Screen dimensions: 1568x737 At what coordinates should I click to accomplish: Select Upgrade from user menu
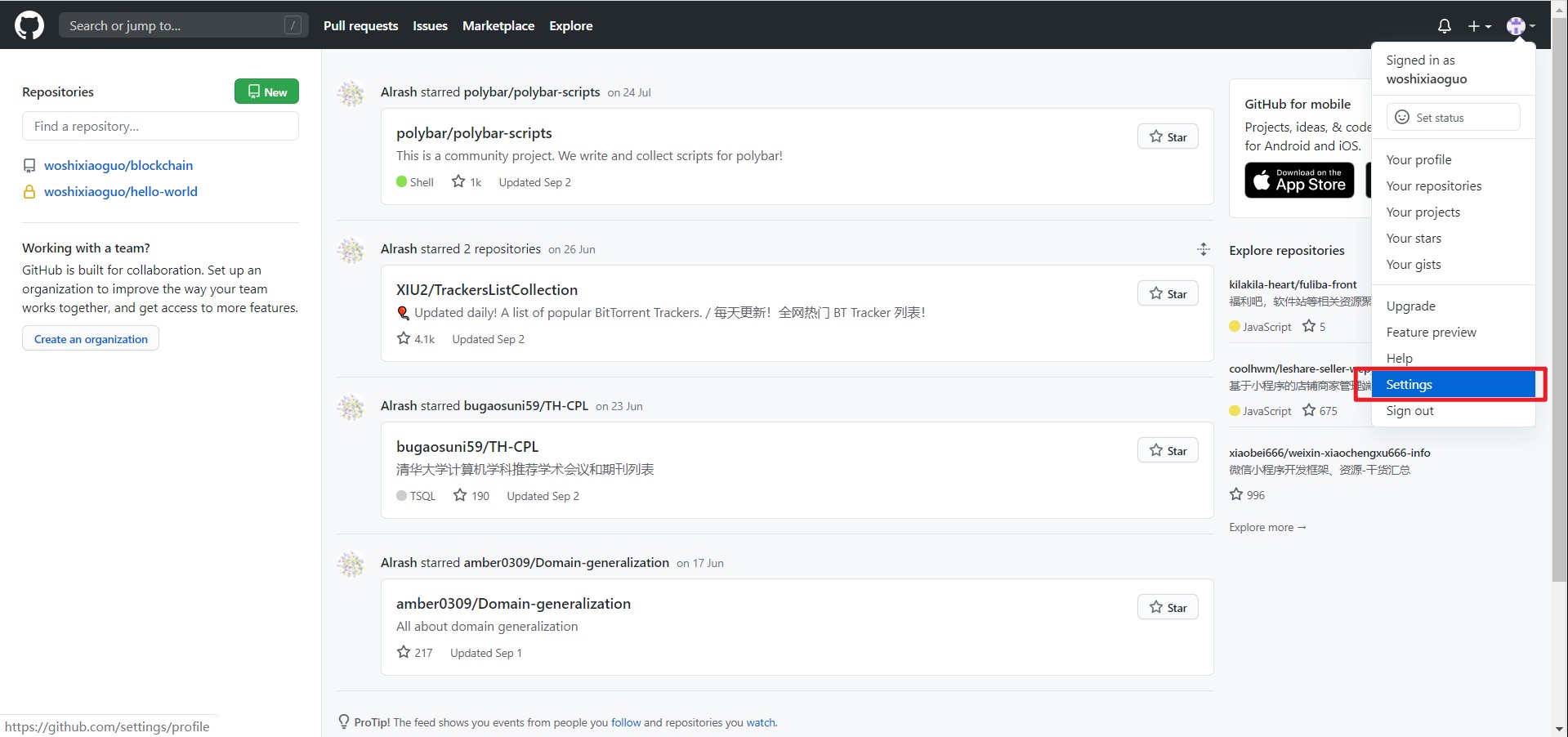pos(1453,306)
